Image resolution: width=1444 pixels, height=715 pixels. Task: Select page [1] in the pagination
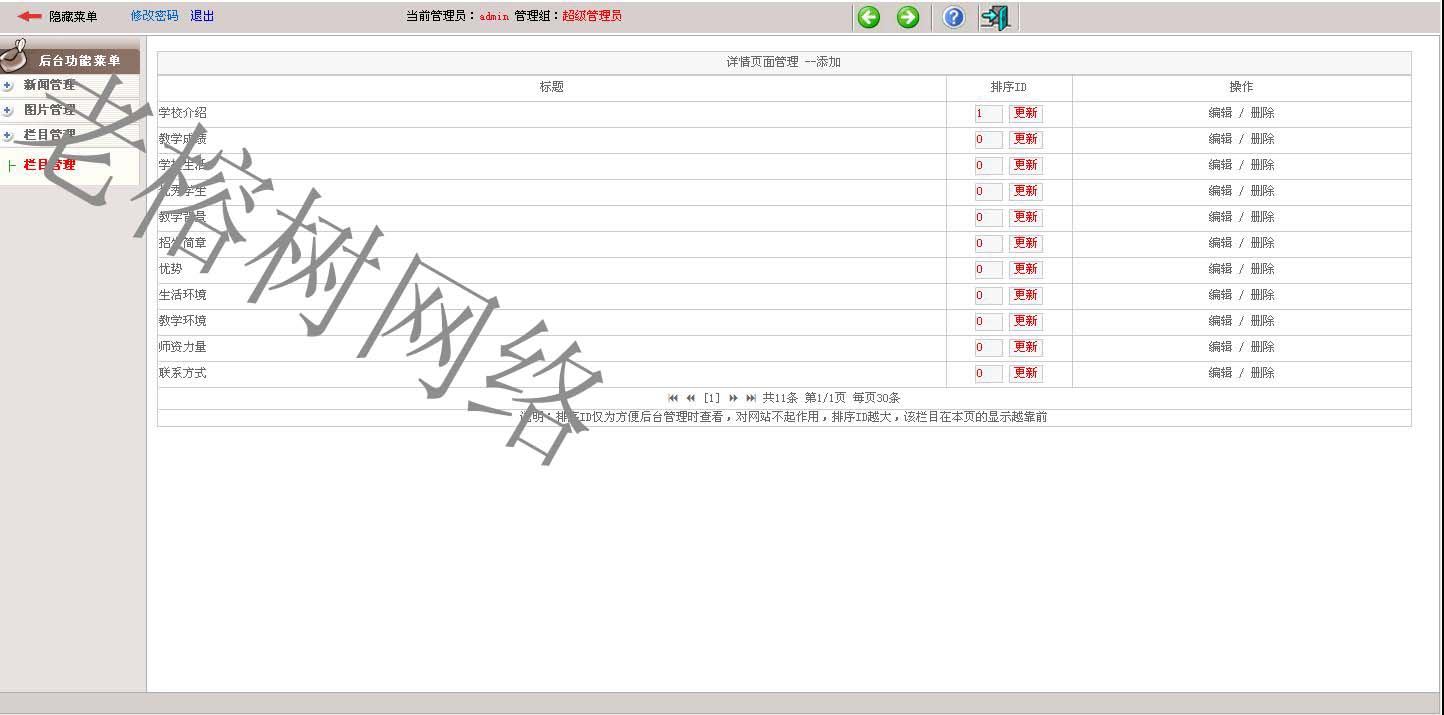point(712,398)
